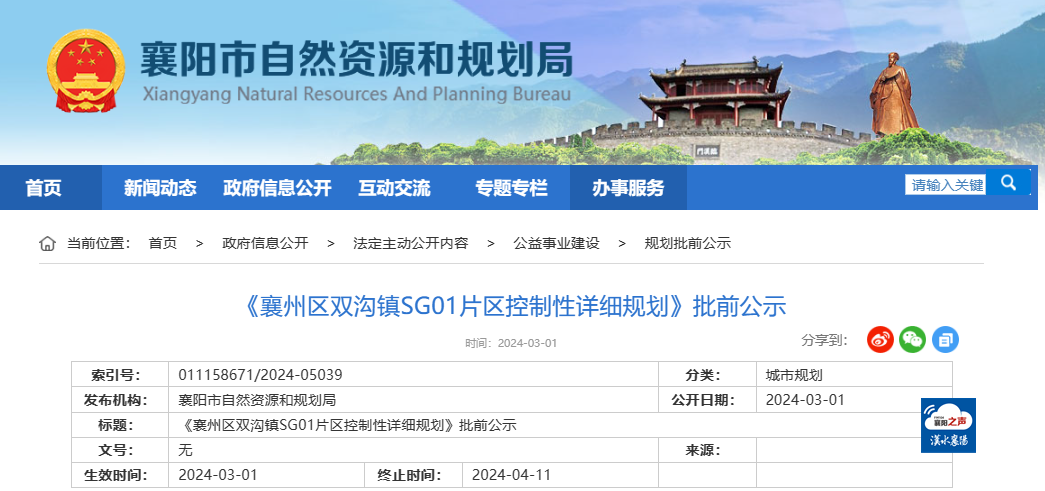Image resolution: width=1045 pixels, height=491 pixels.
Task: Click the national emblem logo
Action: 86,71
